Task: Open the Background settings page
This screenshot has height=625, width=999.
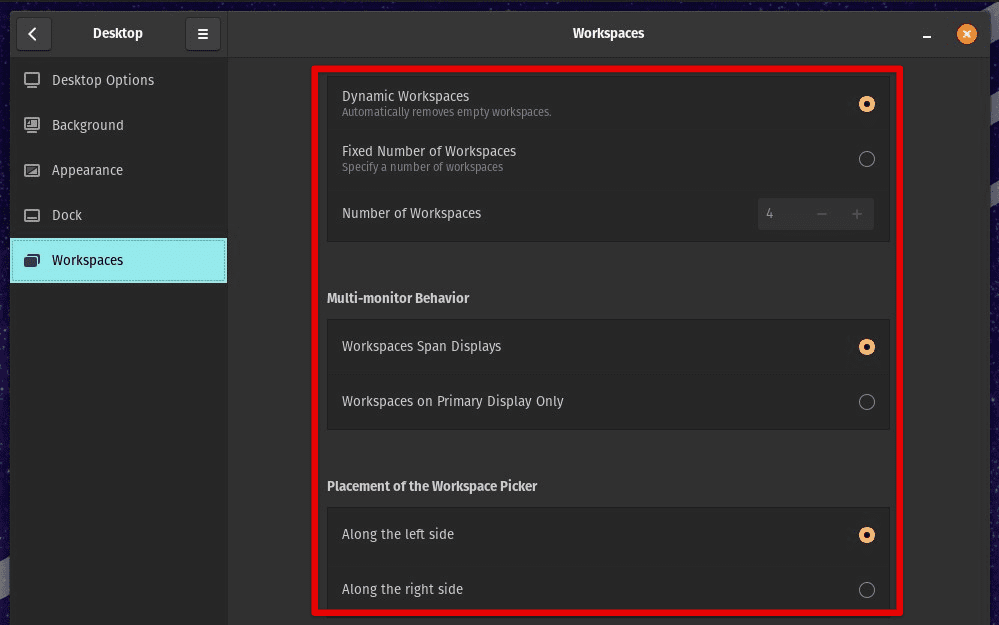Action: [119, 125]
